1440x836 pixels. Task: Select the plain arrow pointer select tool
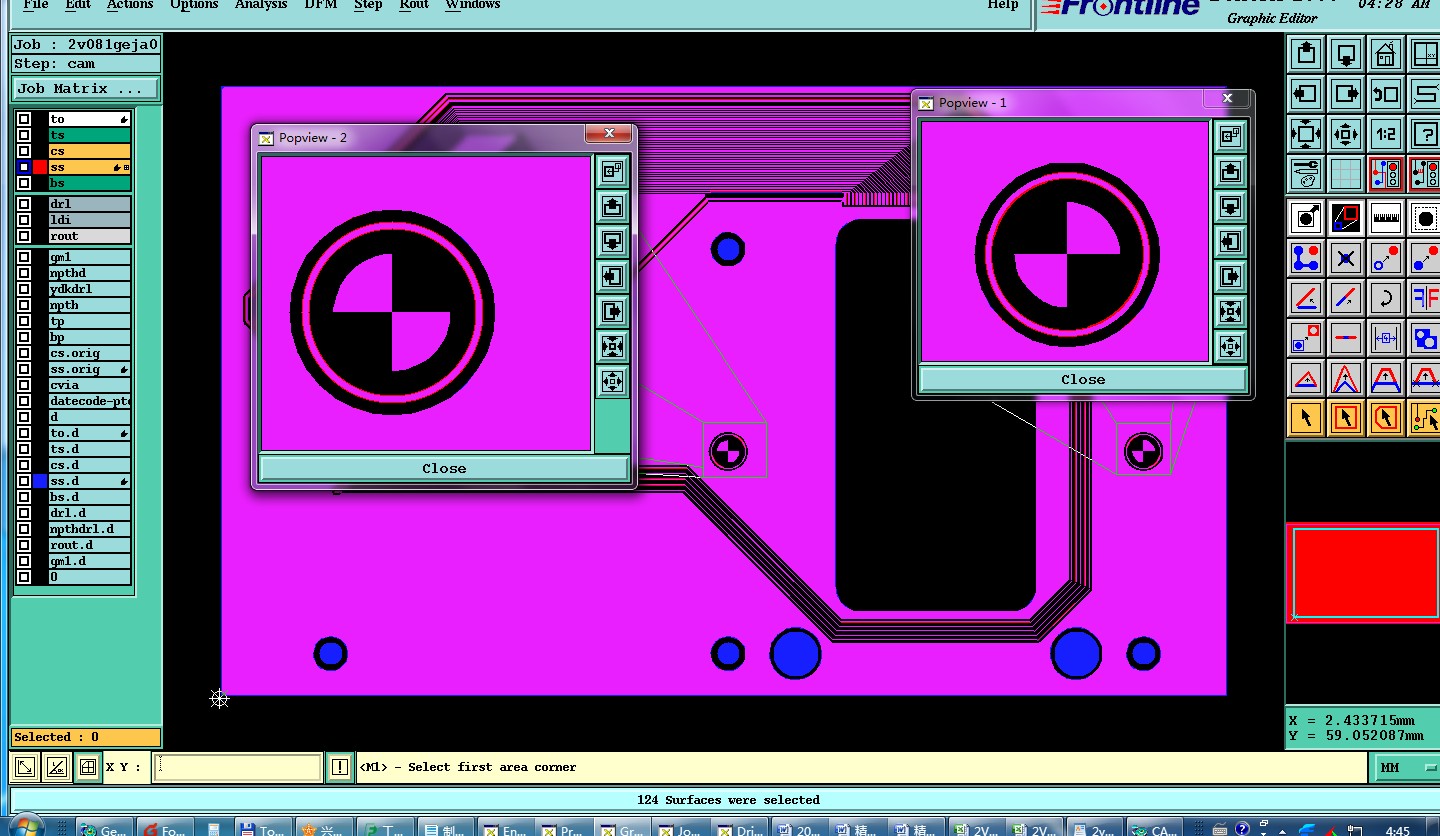click(x=1306, y=418)
